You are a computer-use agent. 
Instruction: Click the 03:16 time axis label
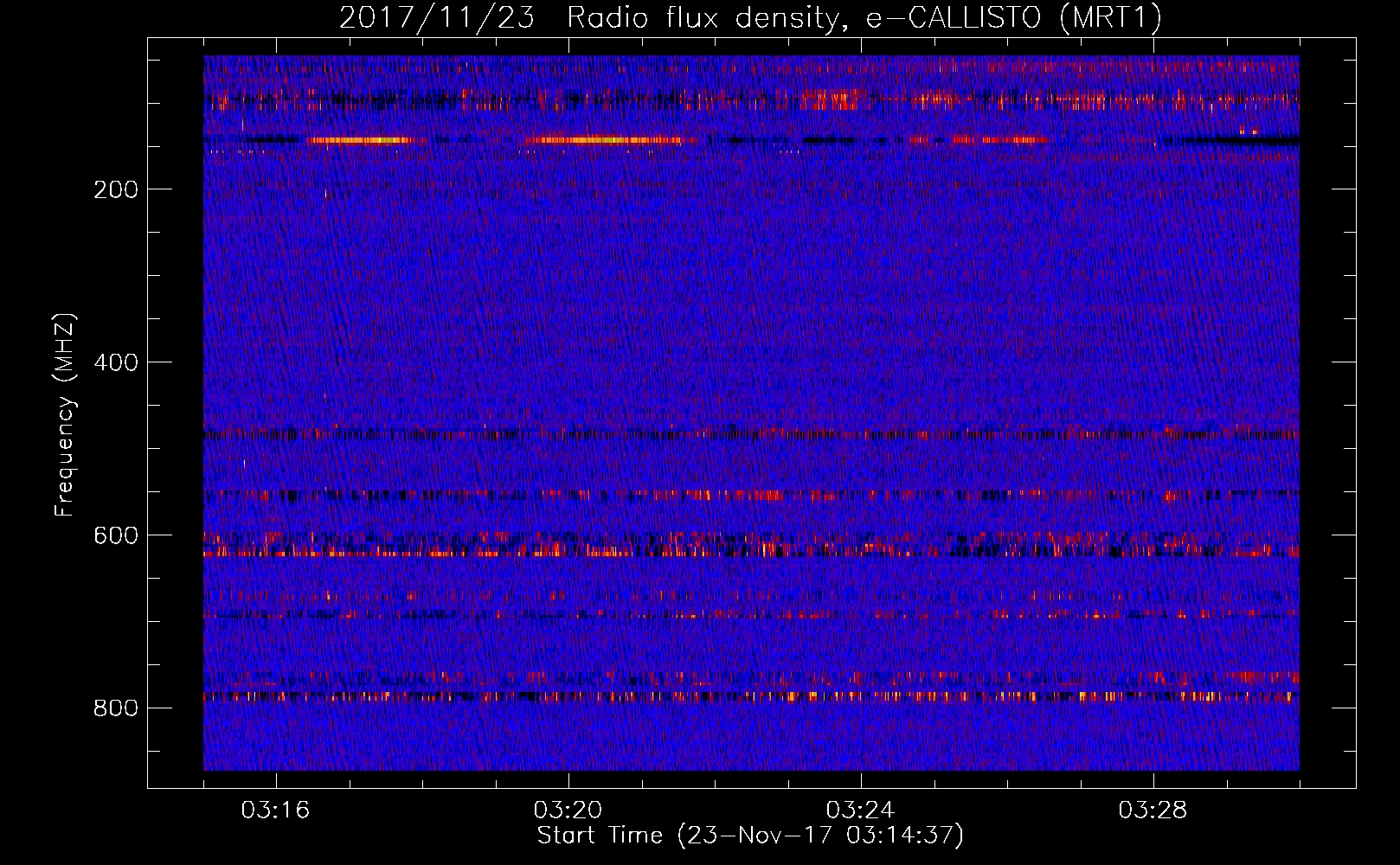pyautogui.click(x=276, y=810)
